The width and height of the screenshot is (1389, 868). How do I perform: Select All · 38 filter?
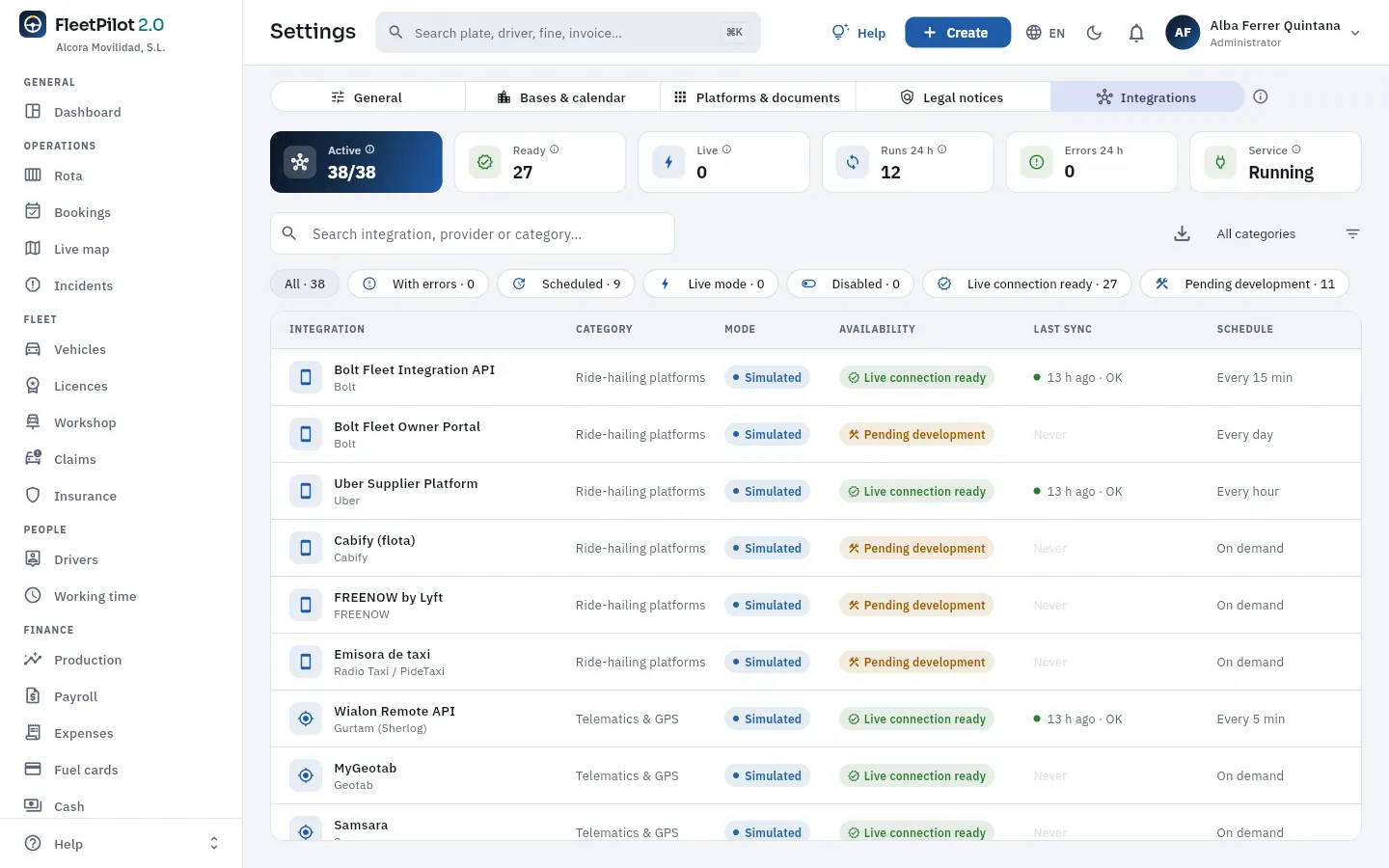tap(305, 284)
